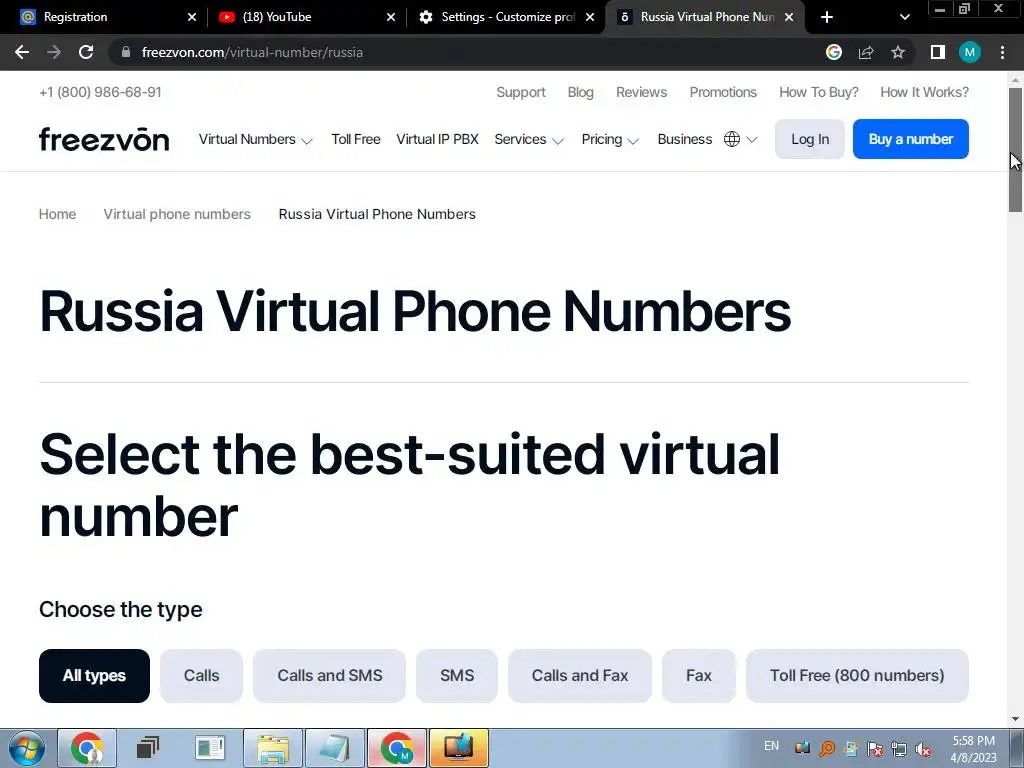Click the scrollbar down arrow
This screenshot has width=1024, height=768.
click(x=1015, y=719)
